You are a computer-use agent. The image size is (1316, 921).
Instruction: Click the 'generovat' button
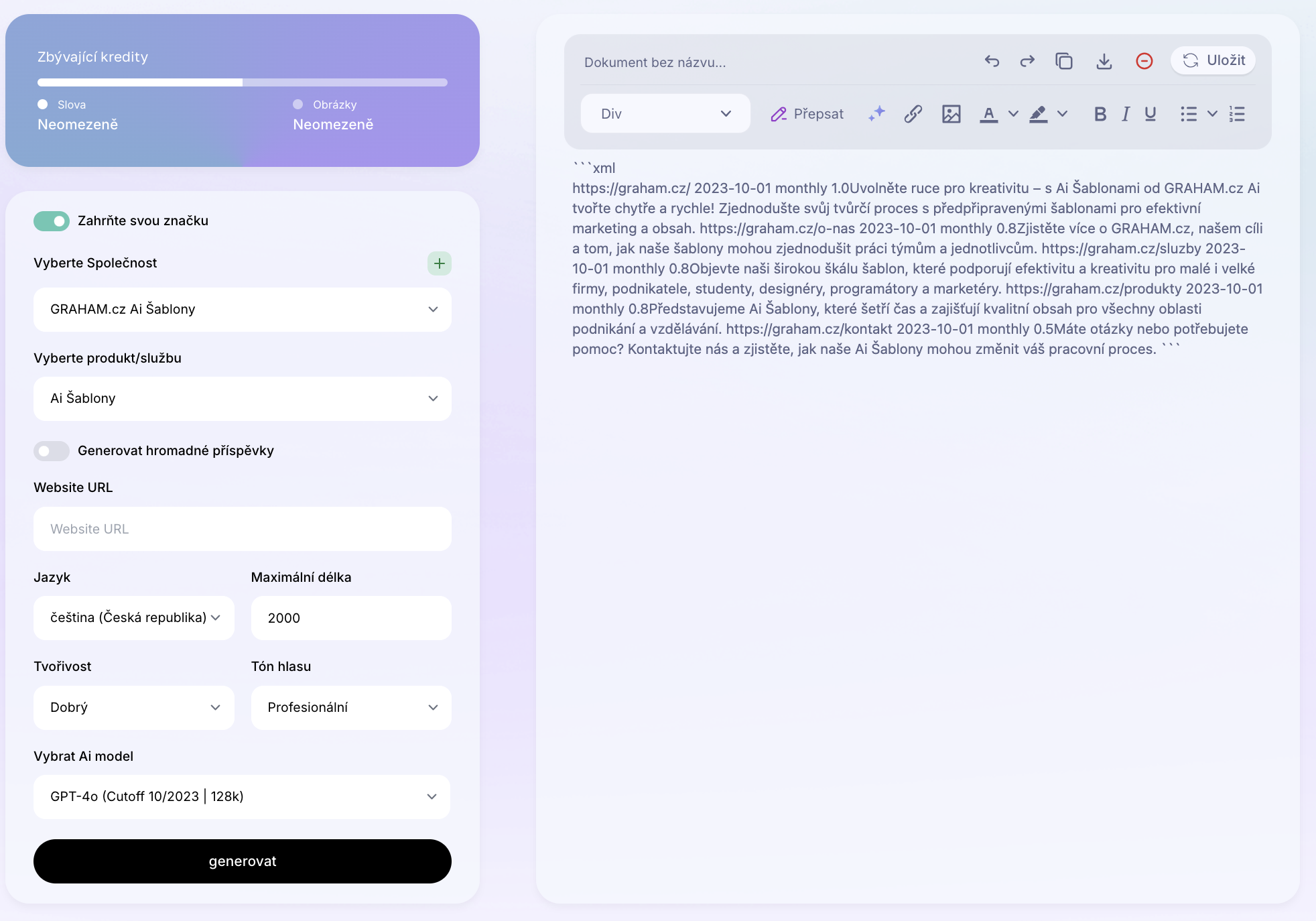[x=243, y=861]
